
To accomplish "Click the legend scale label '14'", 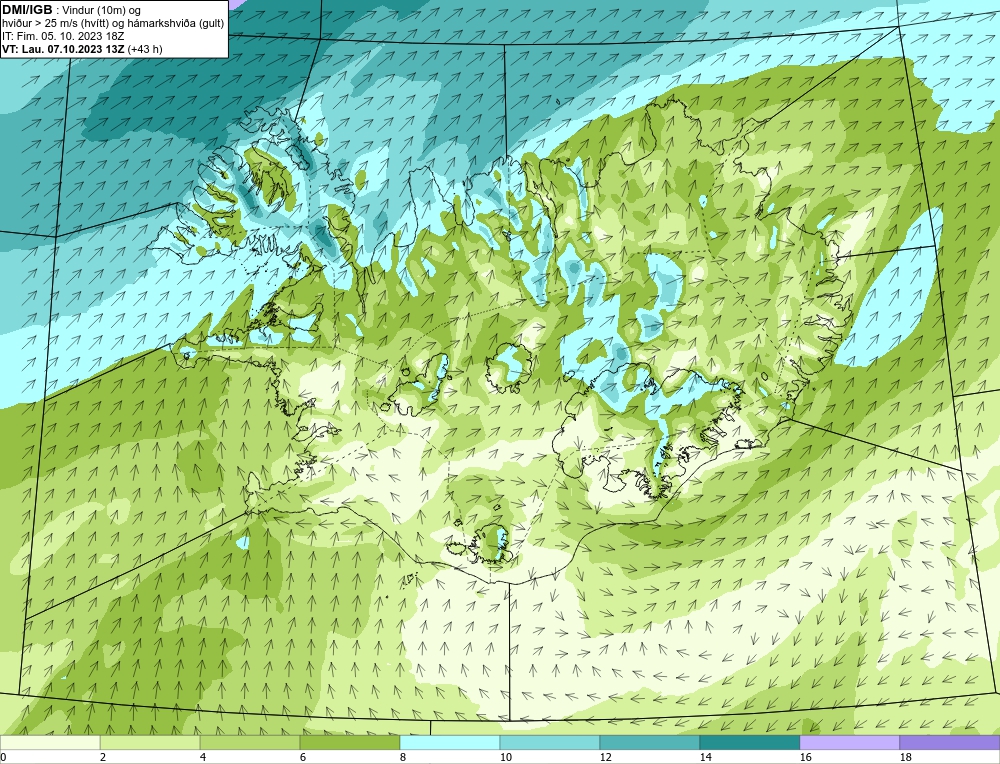I will point(705,757).
